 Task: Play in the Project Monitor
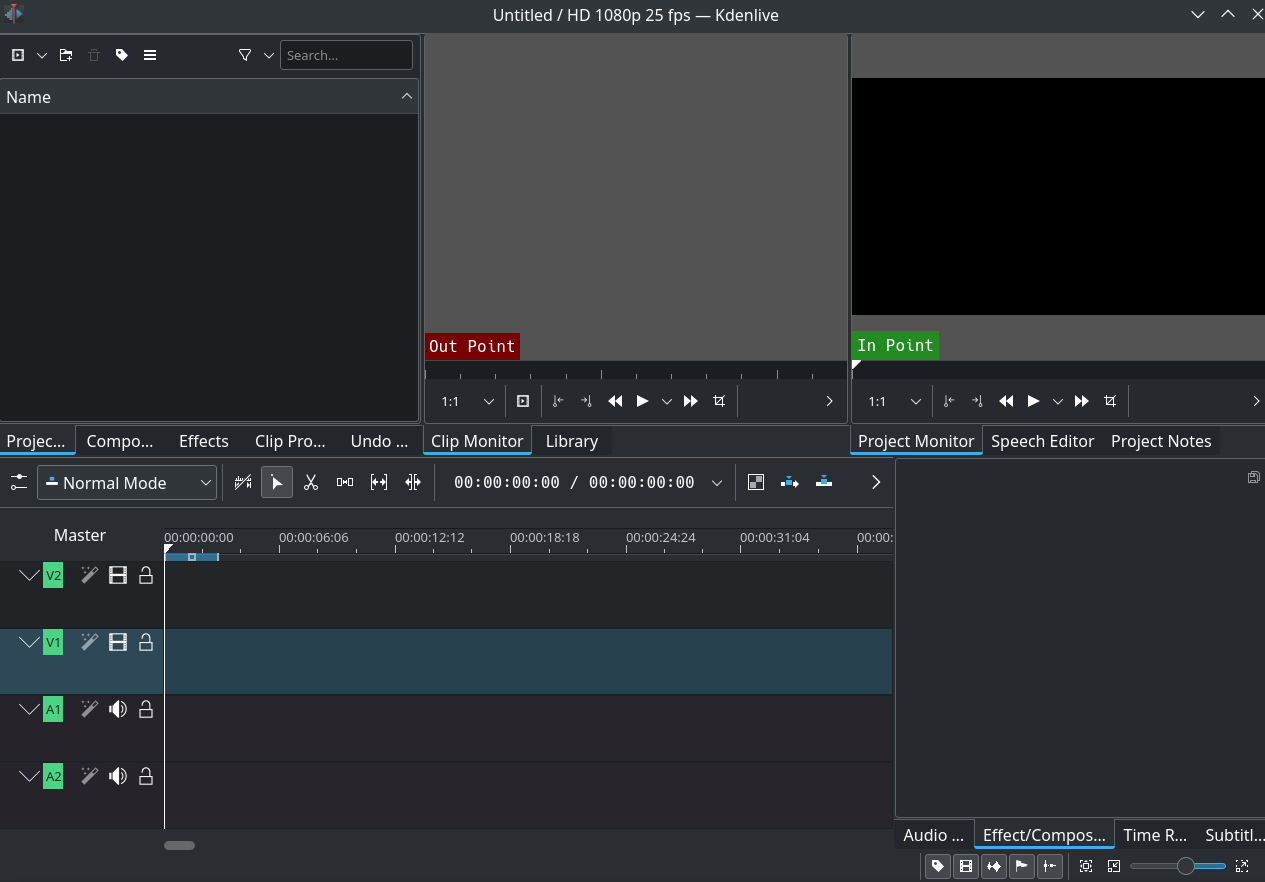(x=1034, y=401)
